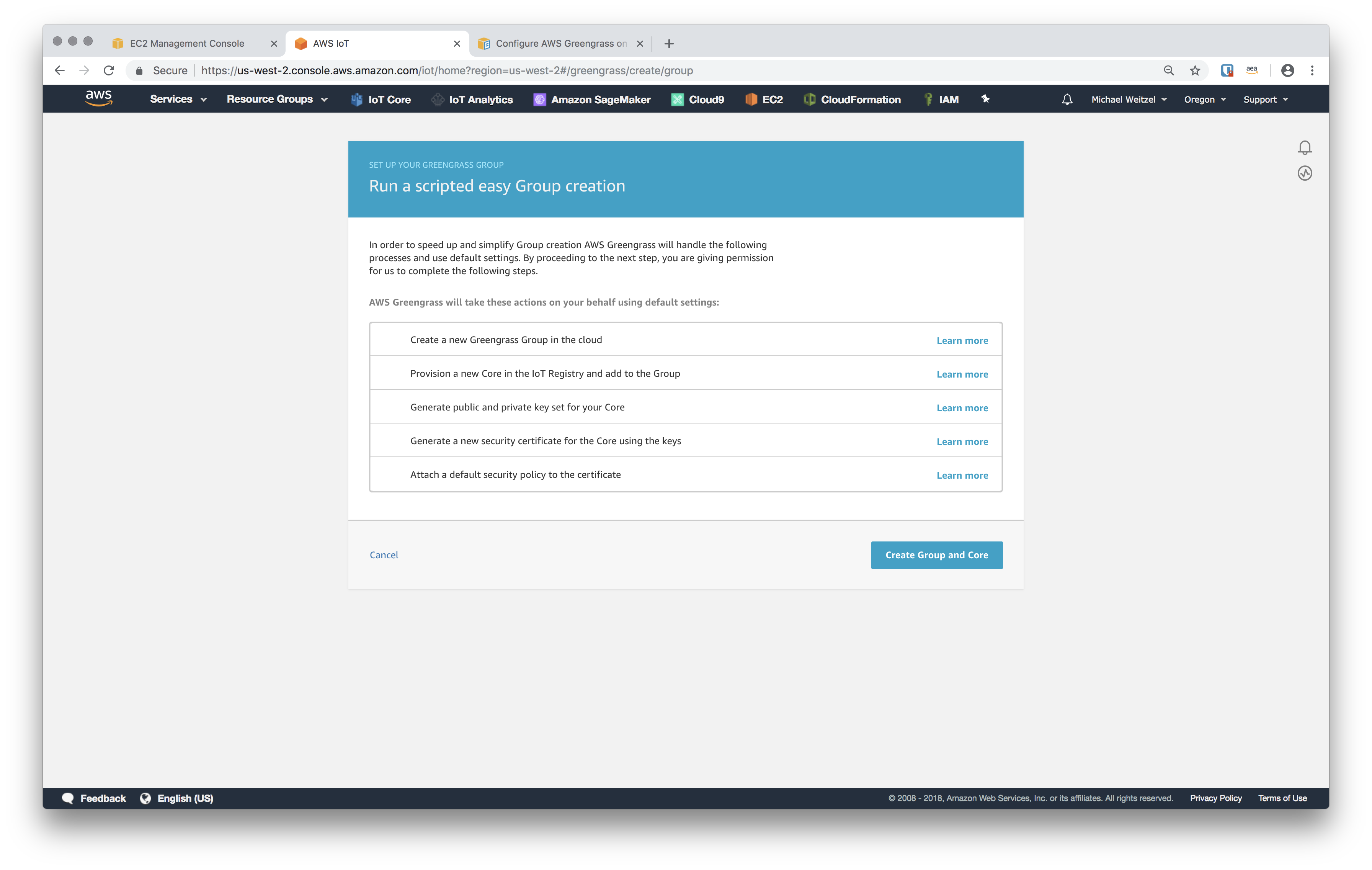The image size is (1372, 870).
Task: Learn more about public and private keys
Action: [x=962, y=408]
